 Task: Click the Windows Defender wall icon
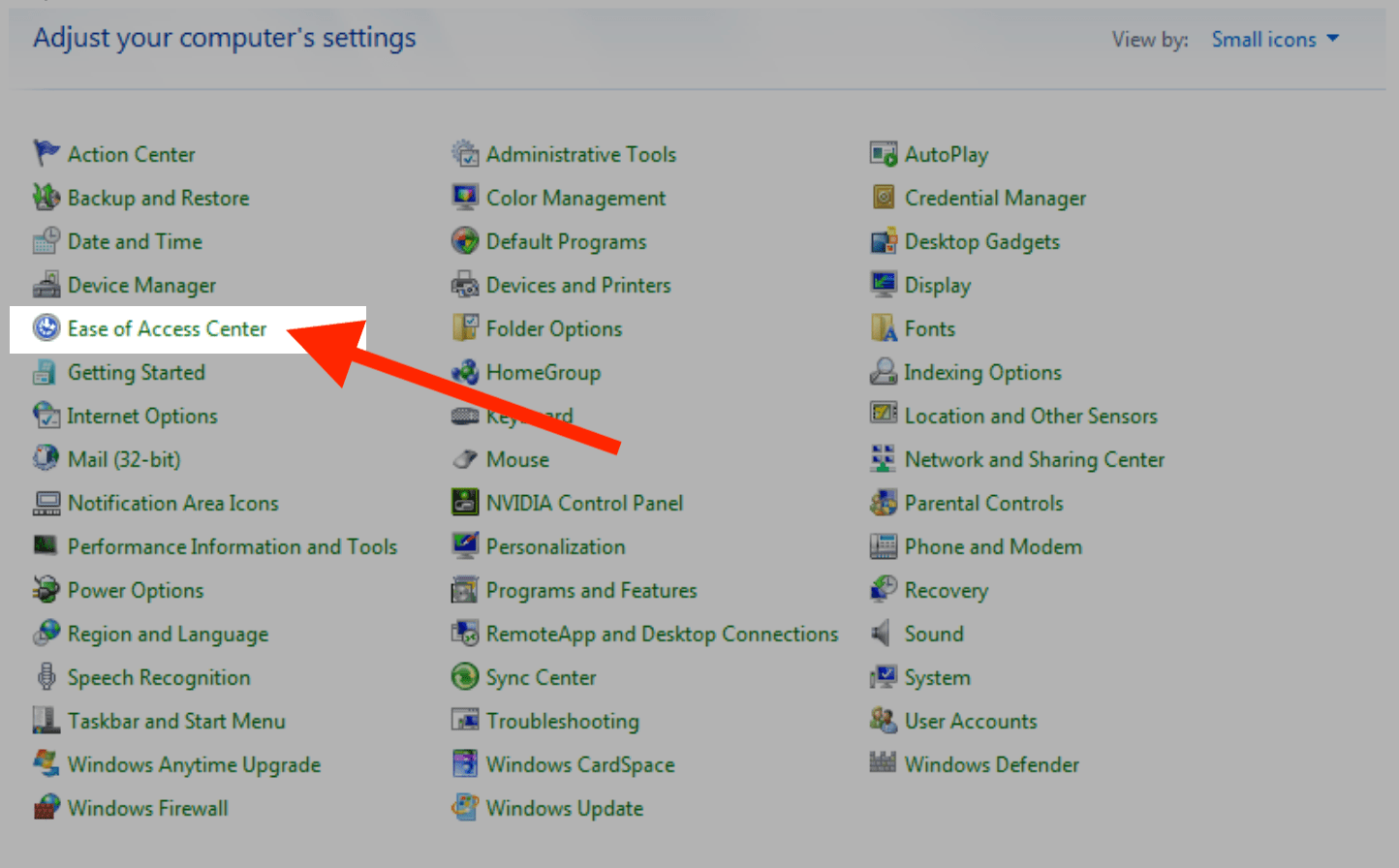click(x=884, y=763)
